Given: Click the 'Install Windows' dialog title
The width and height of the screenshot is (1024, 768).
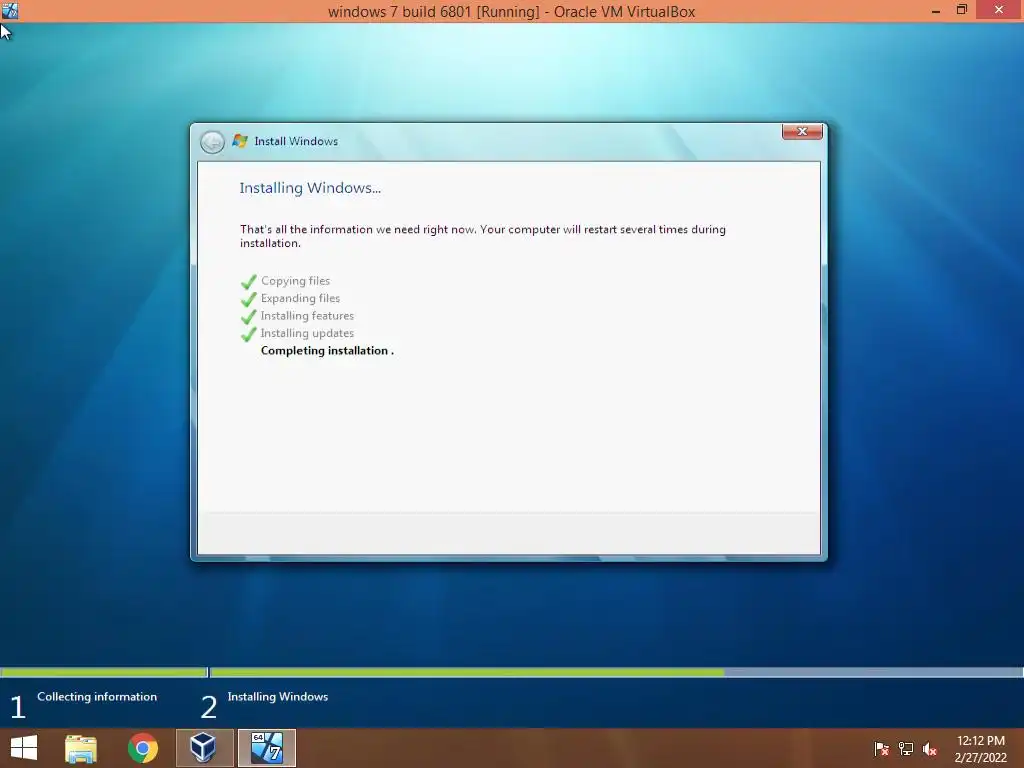Looking at the screenshot, I should (296, 141).
